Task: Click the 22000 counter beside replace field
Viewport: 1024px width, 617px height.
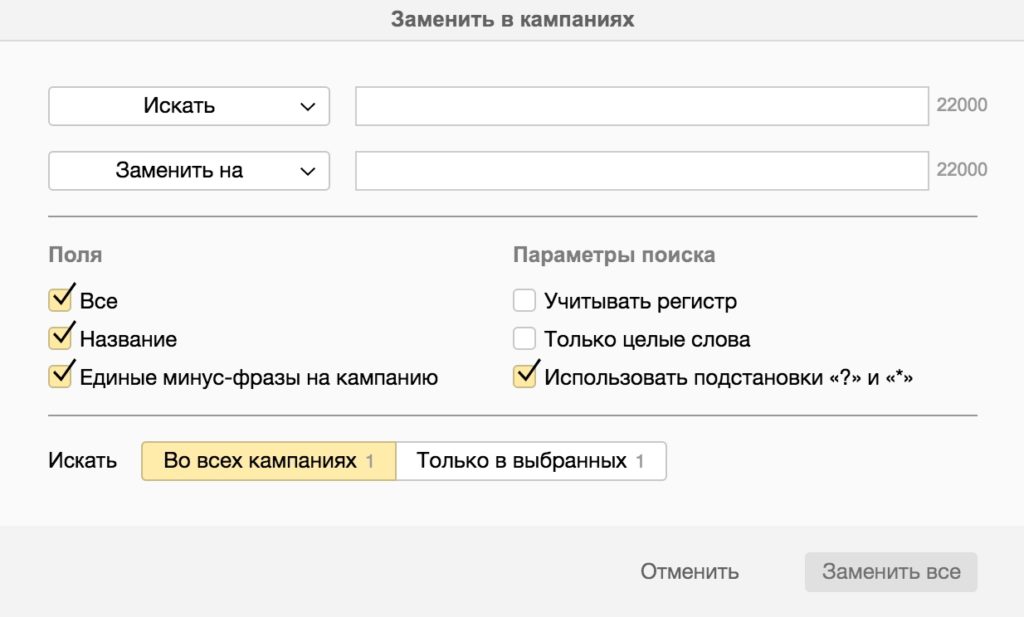Action: pyautogui.click(x=961, y=170)
